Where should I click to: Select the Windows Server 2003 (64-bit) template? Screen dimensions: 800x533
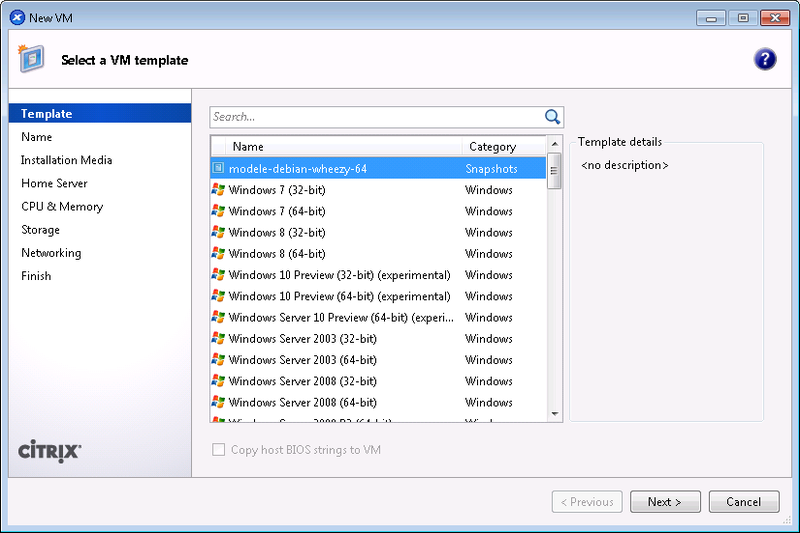[378, 360]
